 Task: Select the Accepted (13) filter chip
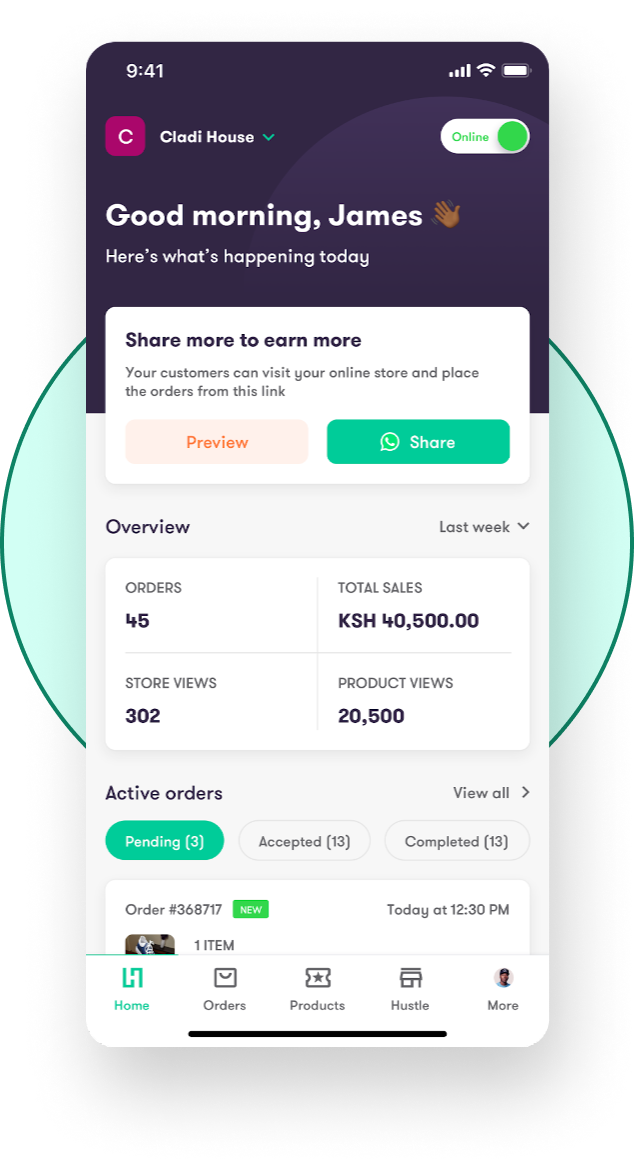pyautogui.click(x=304, y=841)
